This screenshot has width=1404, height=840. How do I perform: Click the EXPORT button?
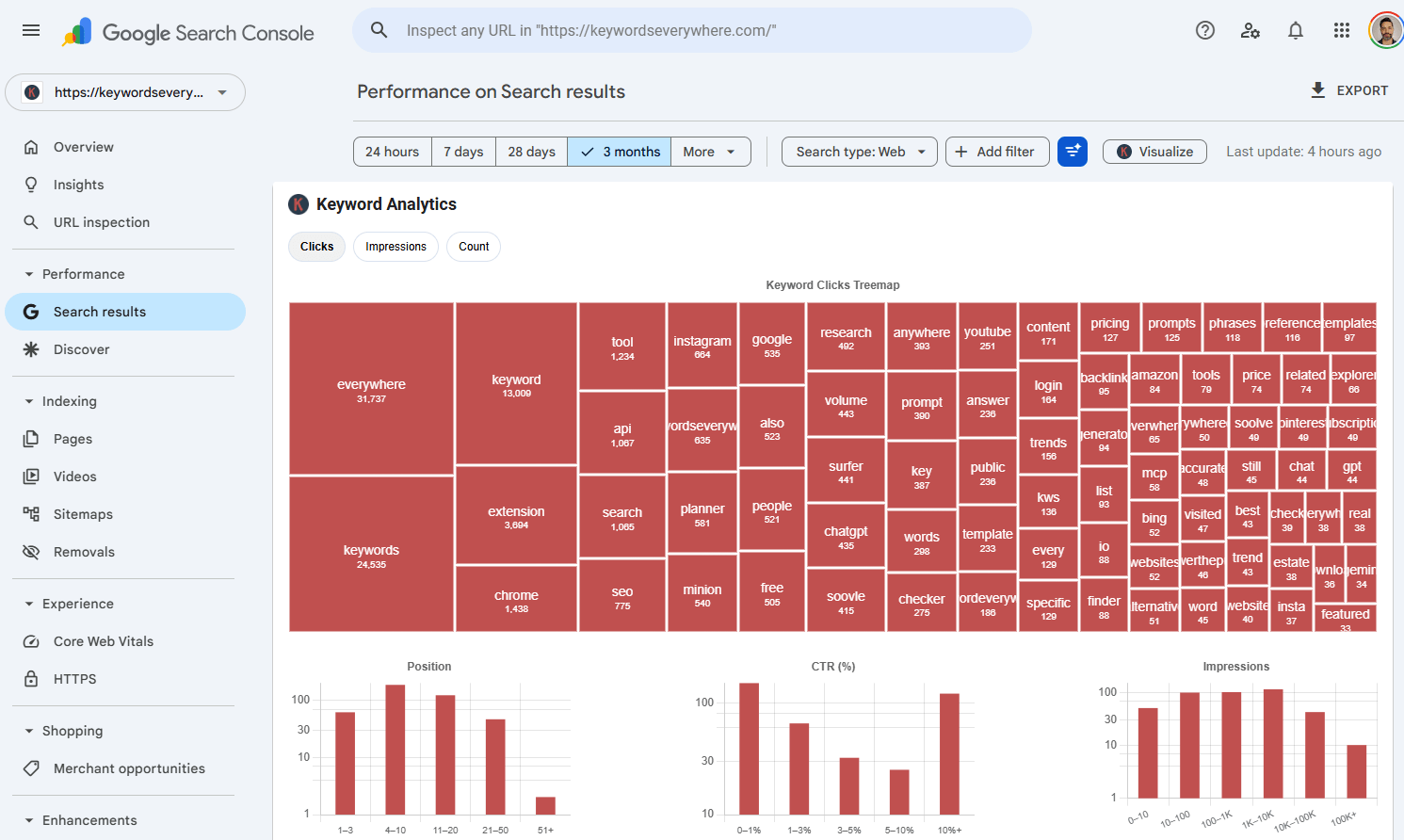(x=1349, y=90)
